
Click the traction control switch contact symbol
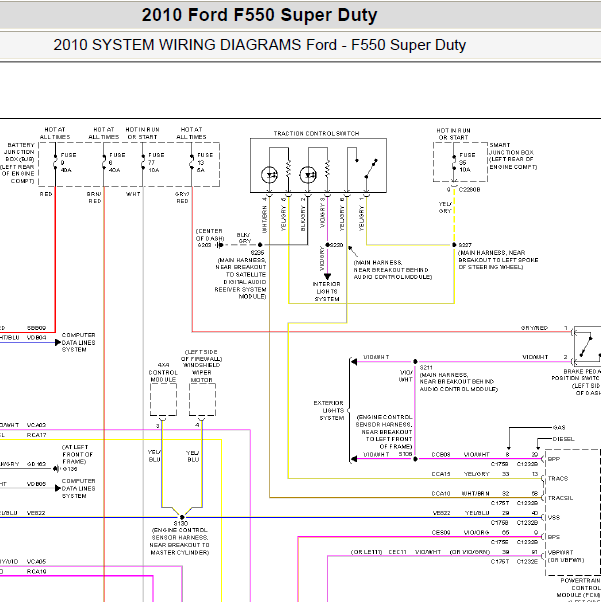point(365,164)
